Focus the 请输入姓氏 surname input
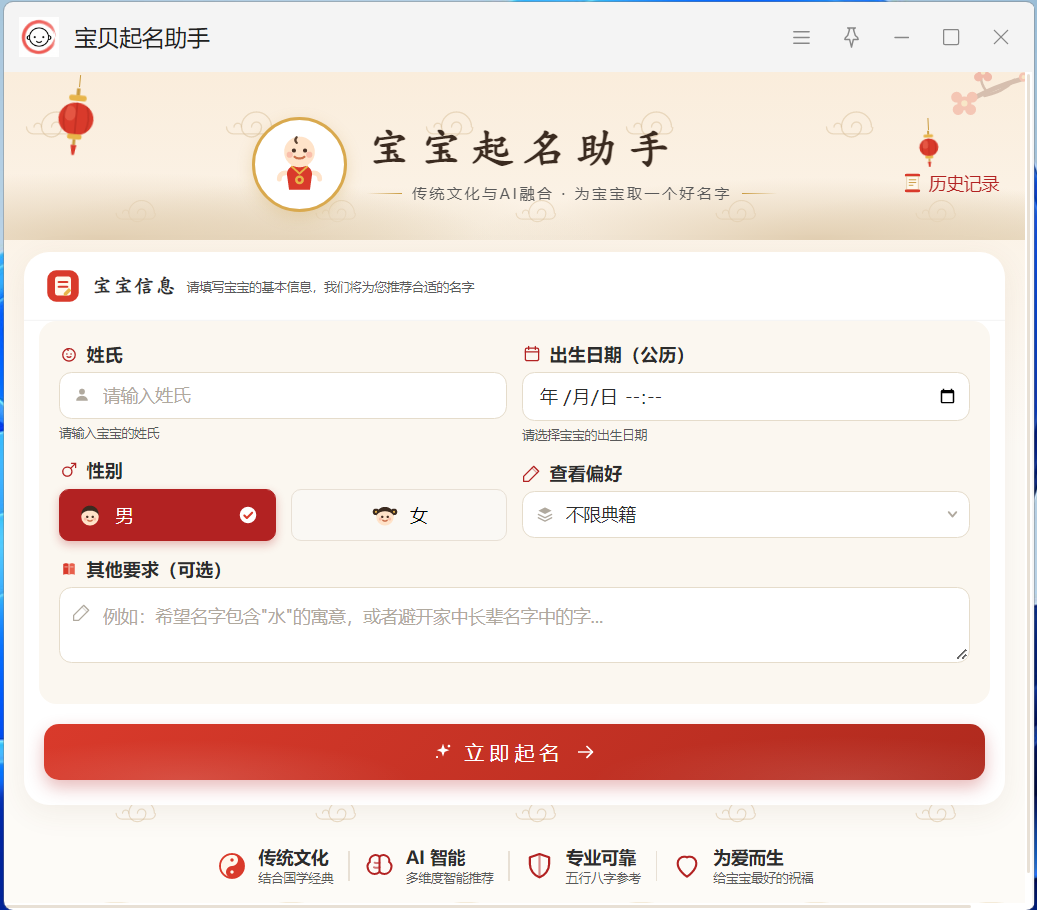1037x910 pixels. [x=282, y=395]
